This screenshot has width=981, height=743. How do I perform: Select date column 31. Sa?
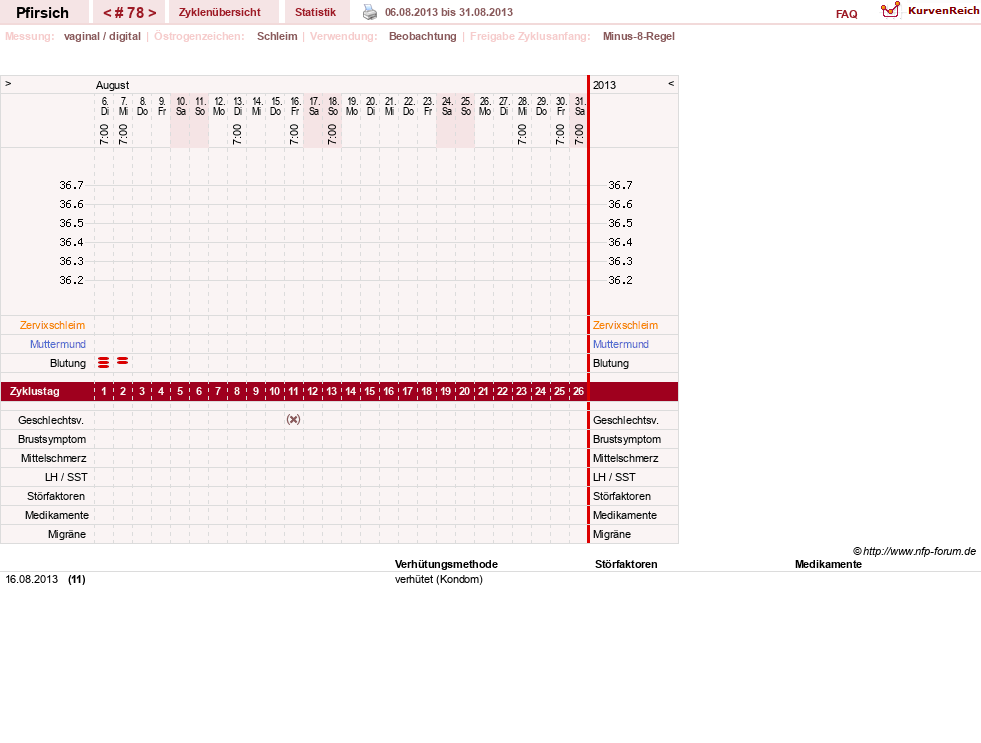pos(579,106)
